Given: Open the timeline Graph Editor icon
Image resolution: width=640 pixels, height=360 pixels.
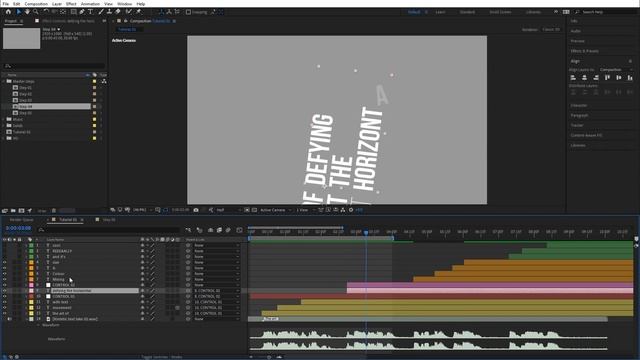Looking at the screenshot, I should [x=240, y=230].
